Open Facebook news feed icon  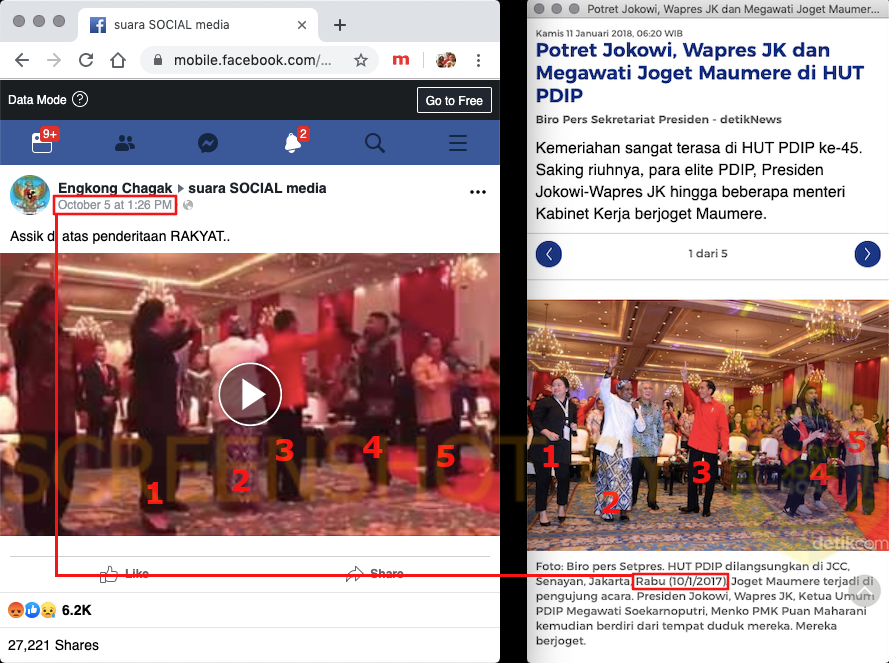pos(42,143)
